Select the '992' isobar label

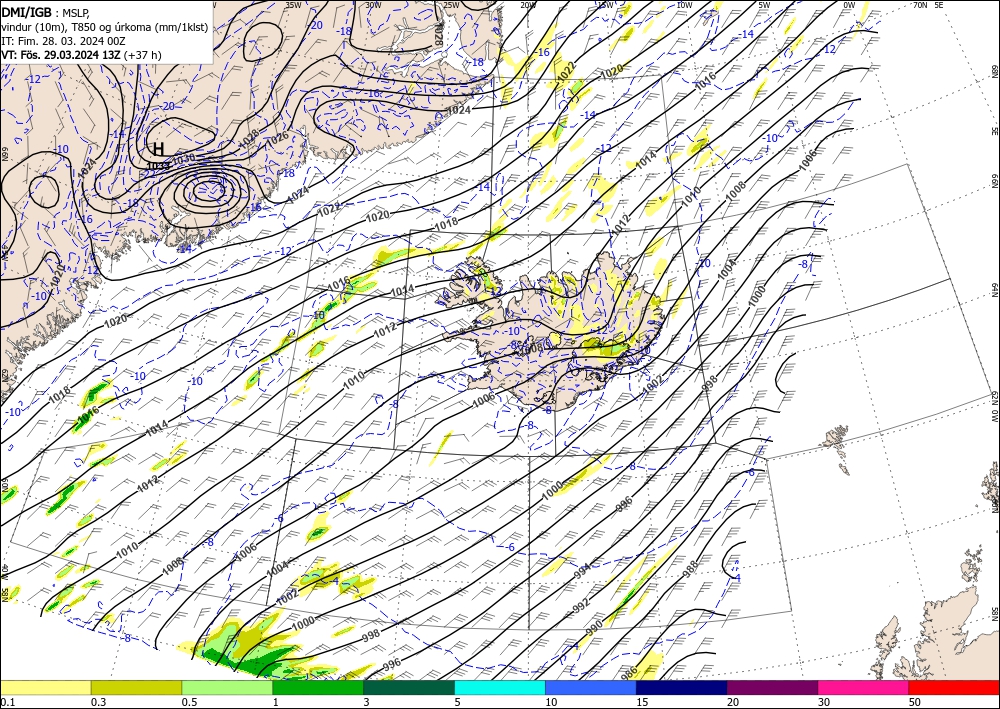pyautogui.click(x=581, y=606)
